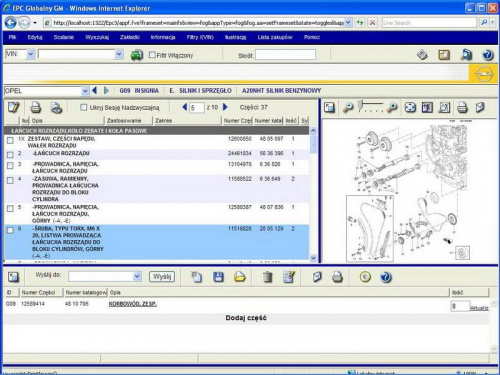This screenshot has height=375, width=500.
Task: Open the Filtry (VIN) menu
Action: tap(200, 37)
